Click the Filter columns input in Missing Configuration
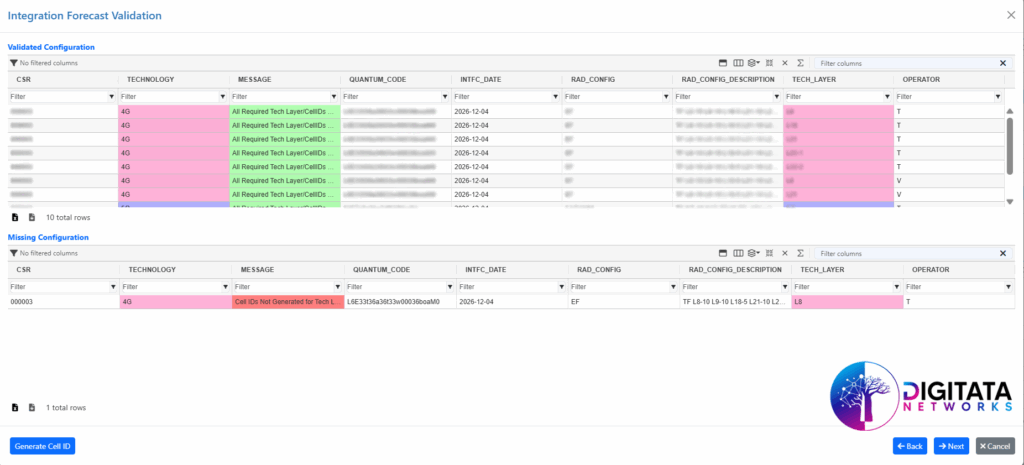This screenshot has width=1024, height=465. coord(905,254)
